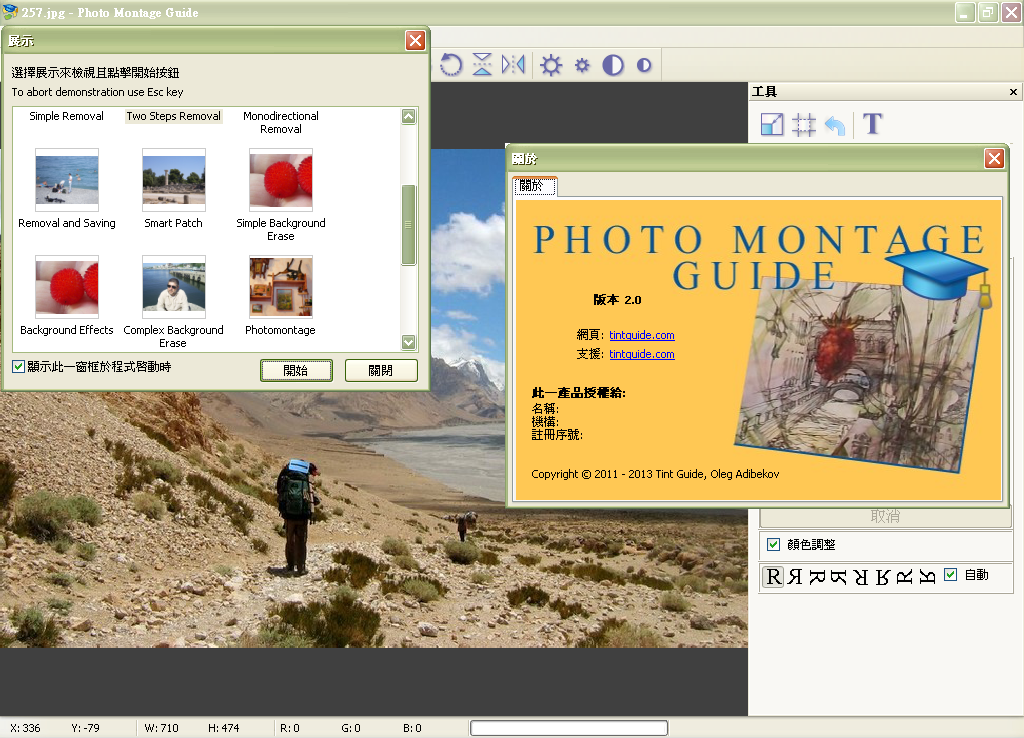The height and width of the screenshot is (738, 1024).
Task: Select the Two Steps Removal demo label
Action: tap(174, 116)
